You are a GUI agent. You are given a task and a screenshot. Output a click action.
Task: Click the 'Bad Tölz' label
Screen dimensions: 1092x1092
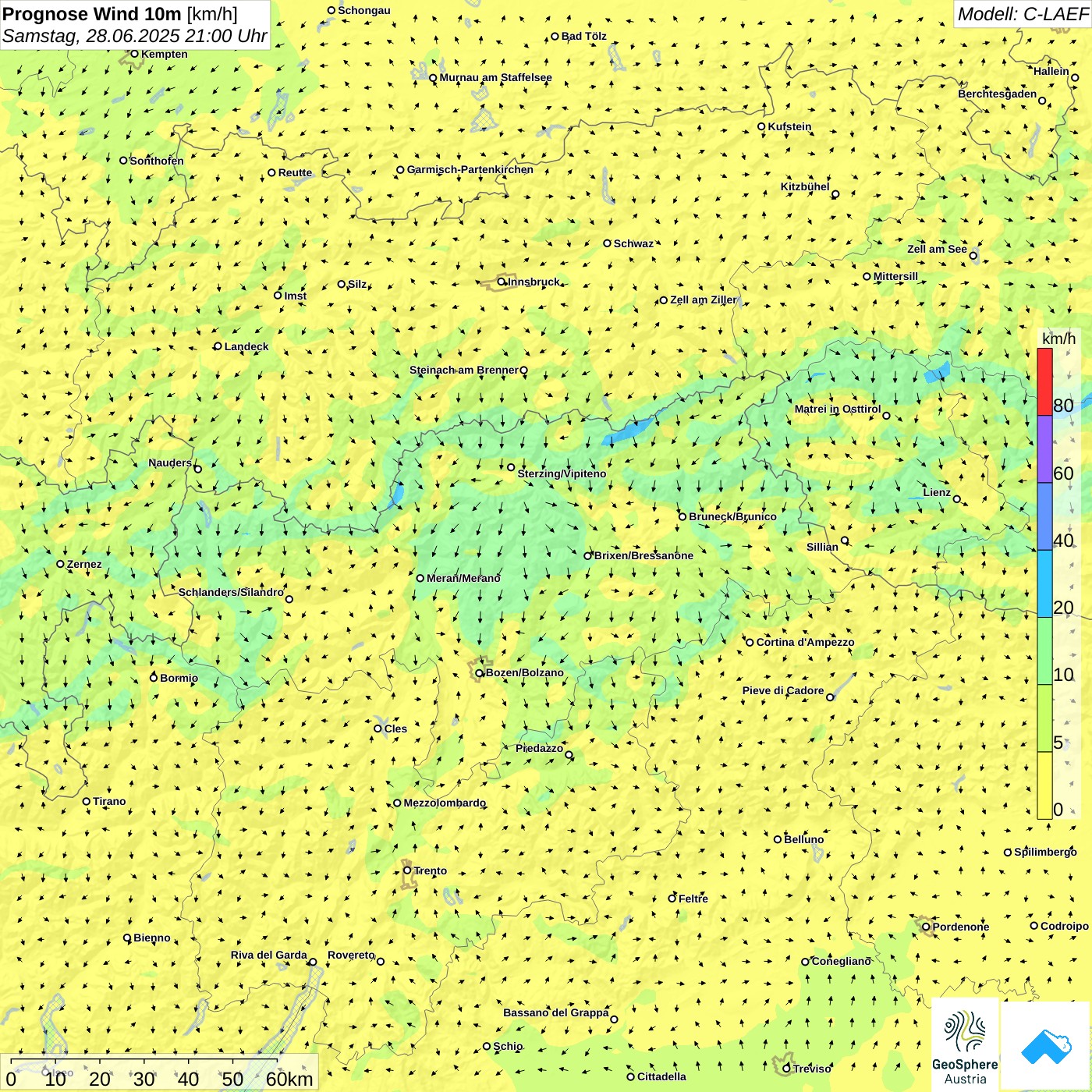(583, 36)
